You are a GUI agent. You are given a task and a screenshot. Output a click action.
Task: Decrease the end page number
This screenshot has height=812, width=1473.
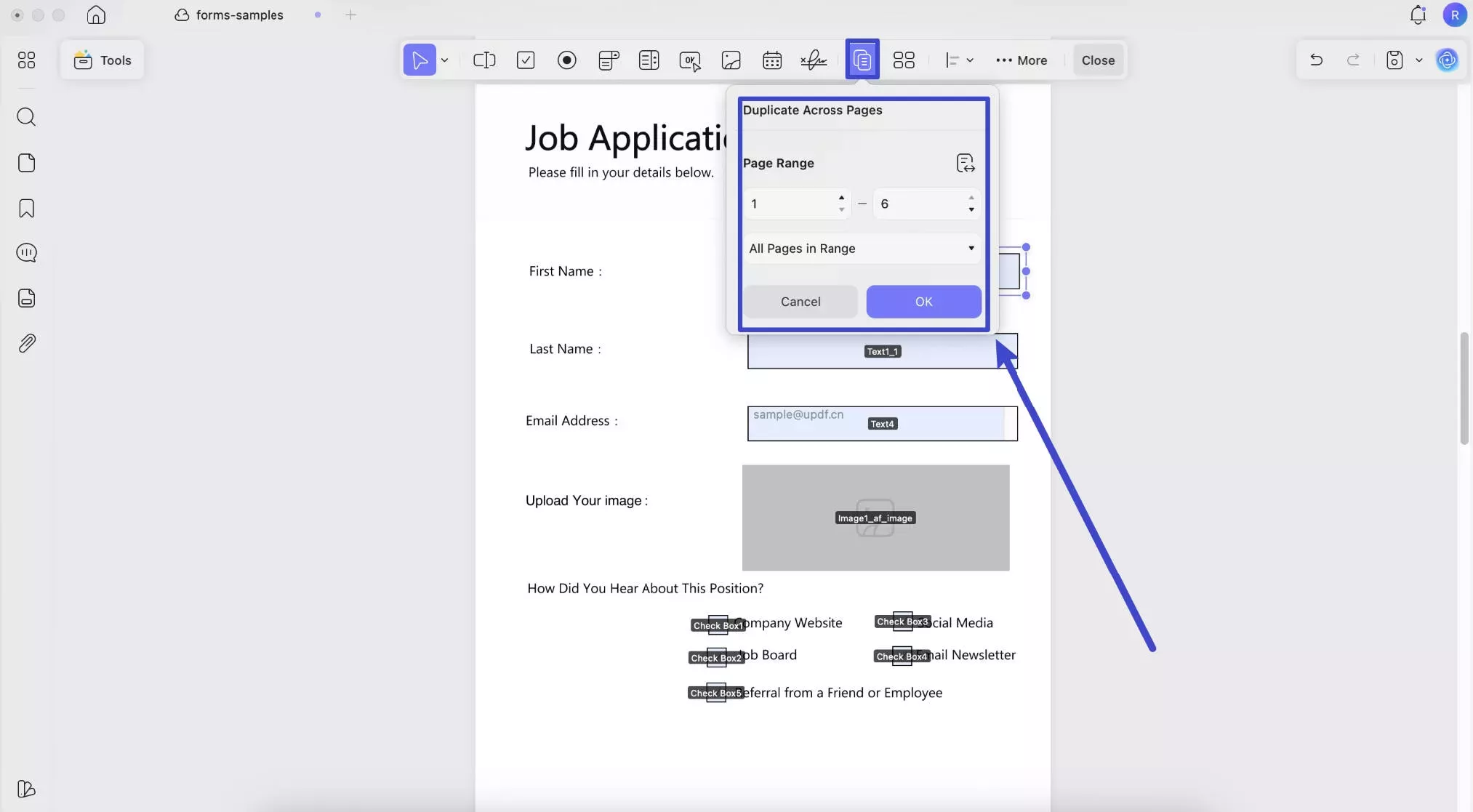coord(971,210)
